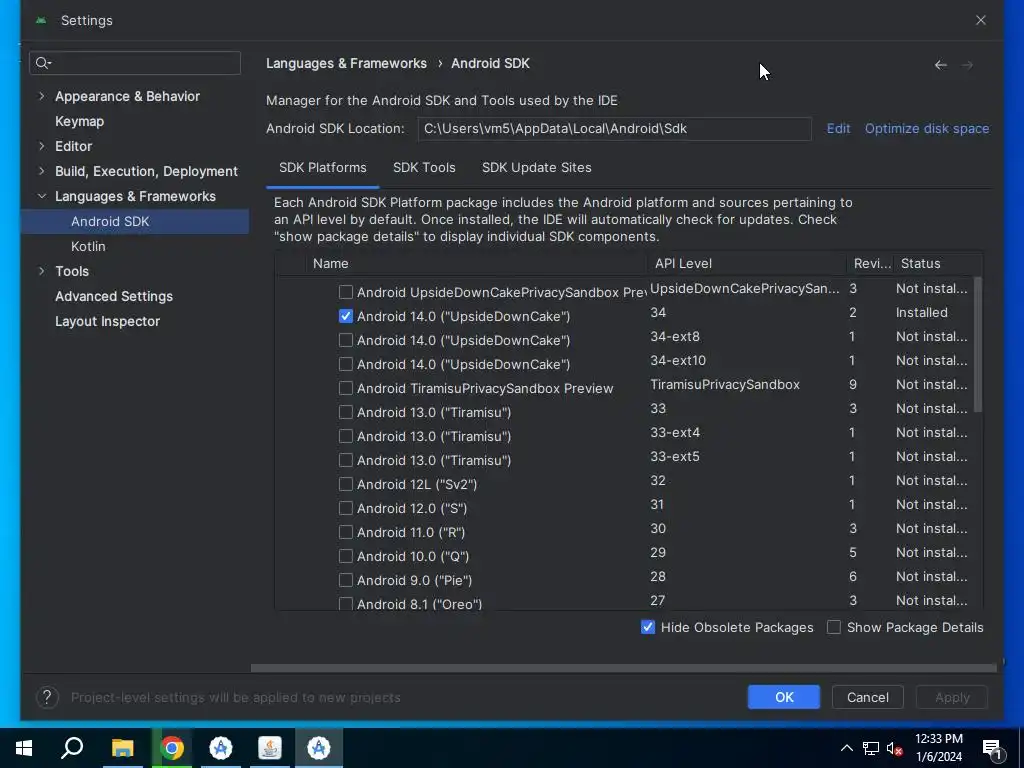The image size is (1024, 768).
Task: Open the Windows Start menu
Action: coord(24,748)
